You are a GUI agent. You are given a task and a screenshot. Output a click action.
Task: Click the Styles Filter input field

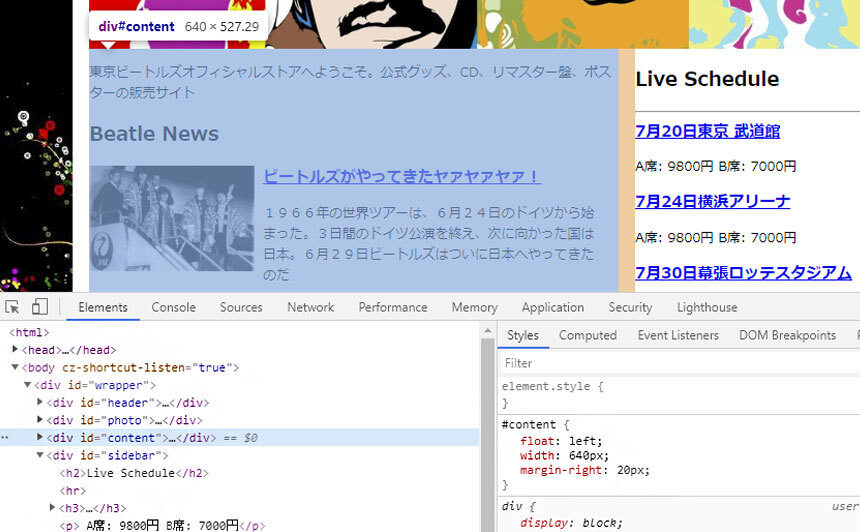tap(680, 363)
